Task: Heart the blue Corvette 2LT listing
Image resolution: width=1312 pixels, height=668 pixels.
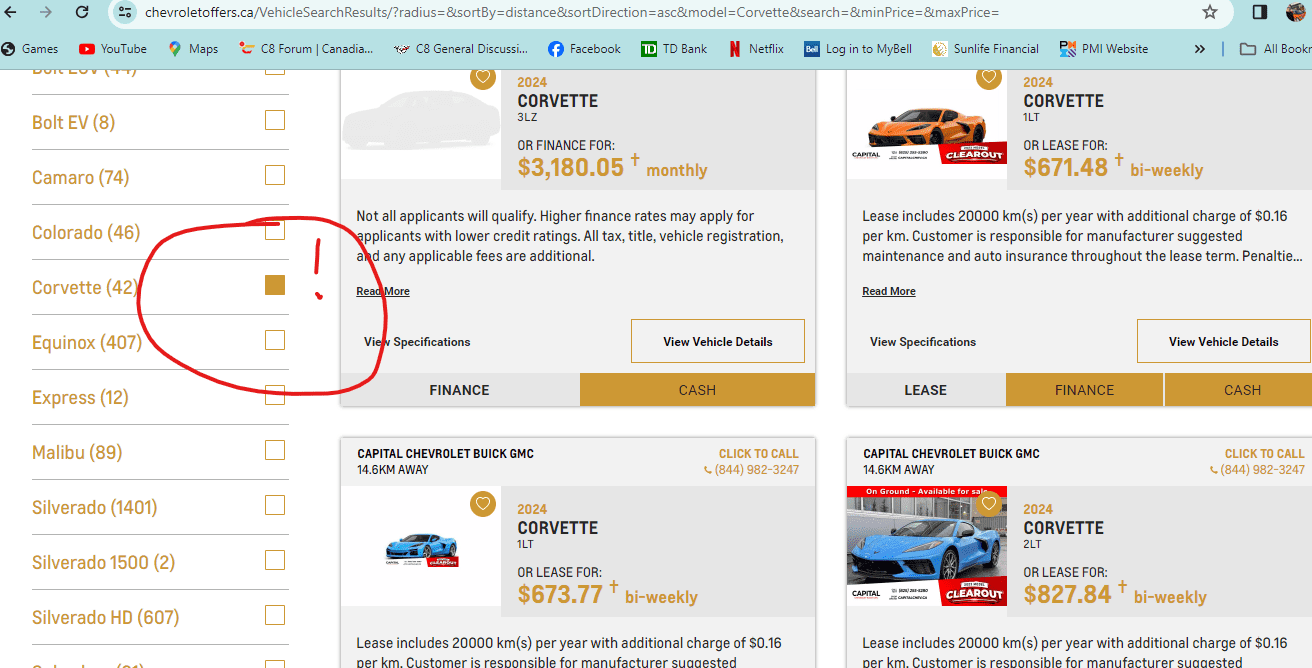Action: [x=988, y=503]
